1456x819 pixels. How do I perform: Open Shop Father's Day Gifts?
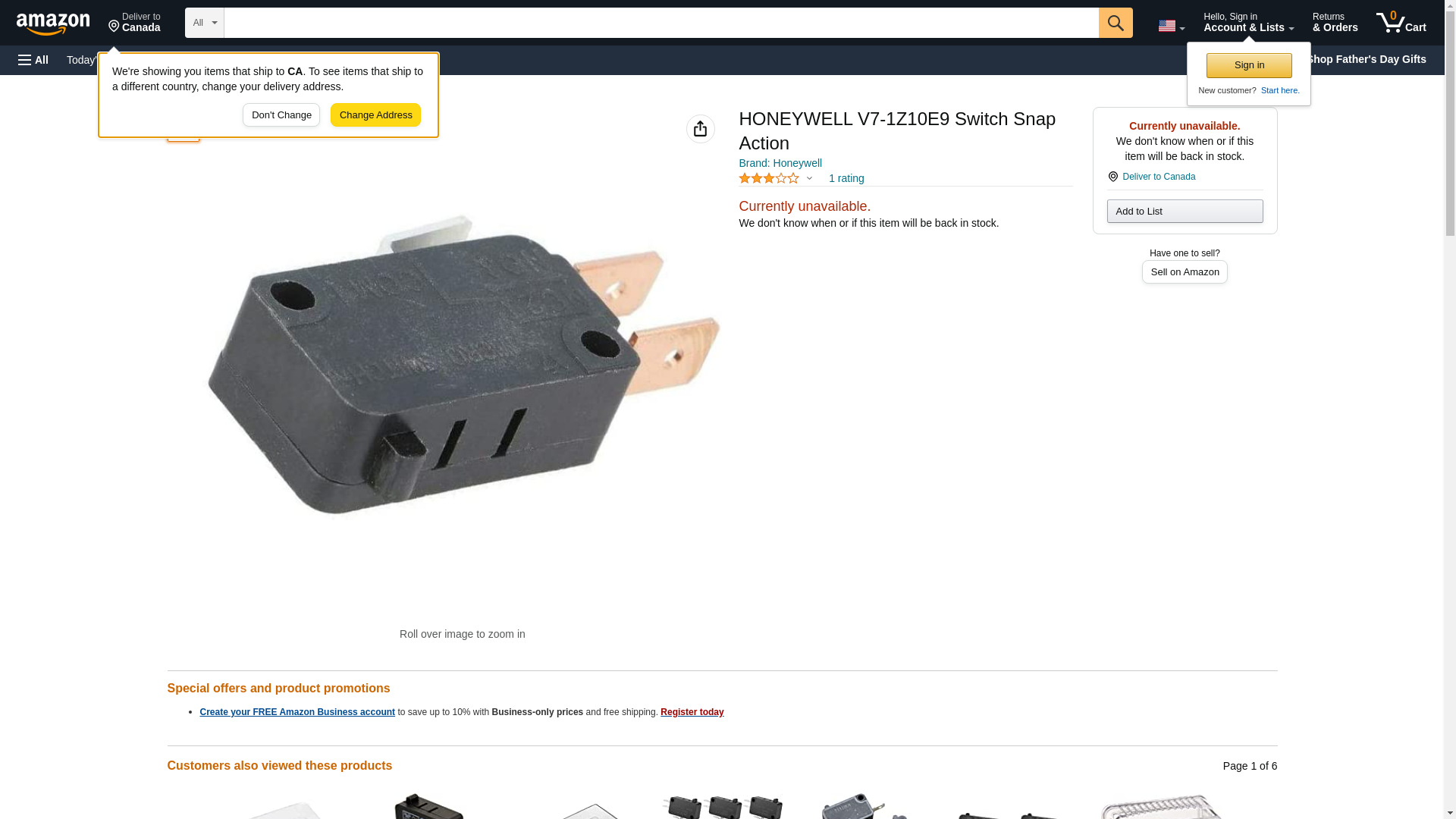(1366, 59)
